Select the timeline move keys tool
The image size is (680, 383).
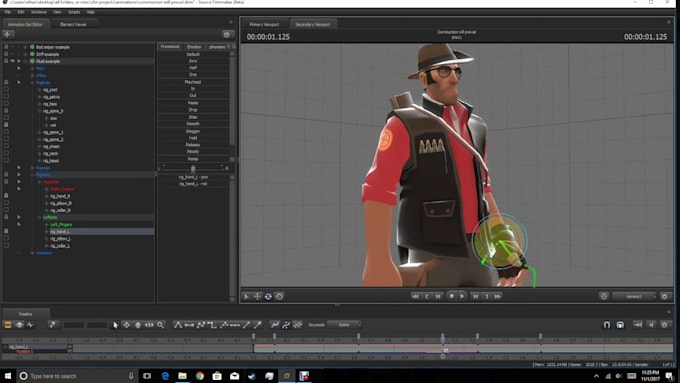pyautogui.click(x=127, y=324)
